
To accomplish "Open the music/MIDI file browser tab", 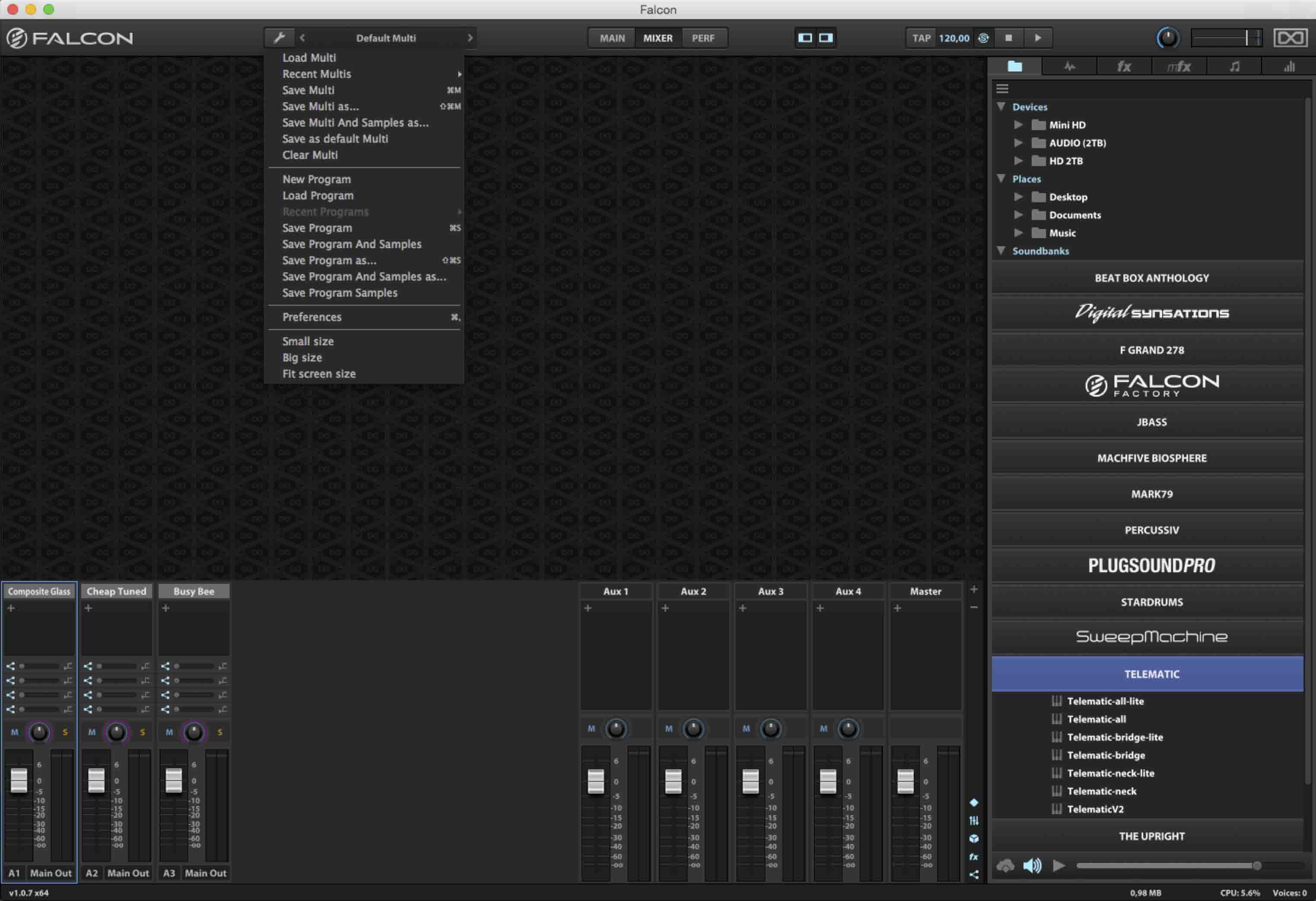I will tap(1234, 66).
